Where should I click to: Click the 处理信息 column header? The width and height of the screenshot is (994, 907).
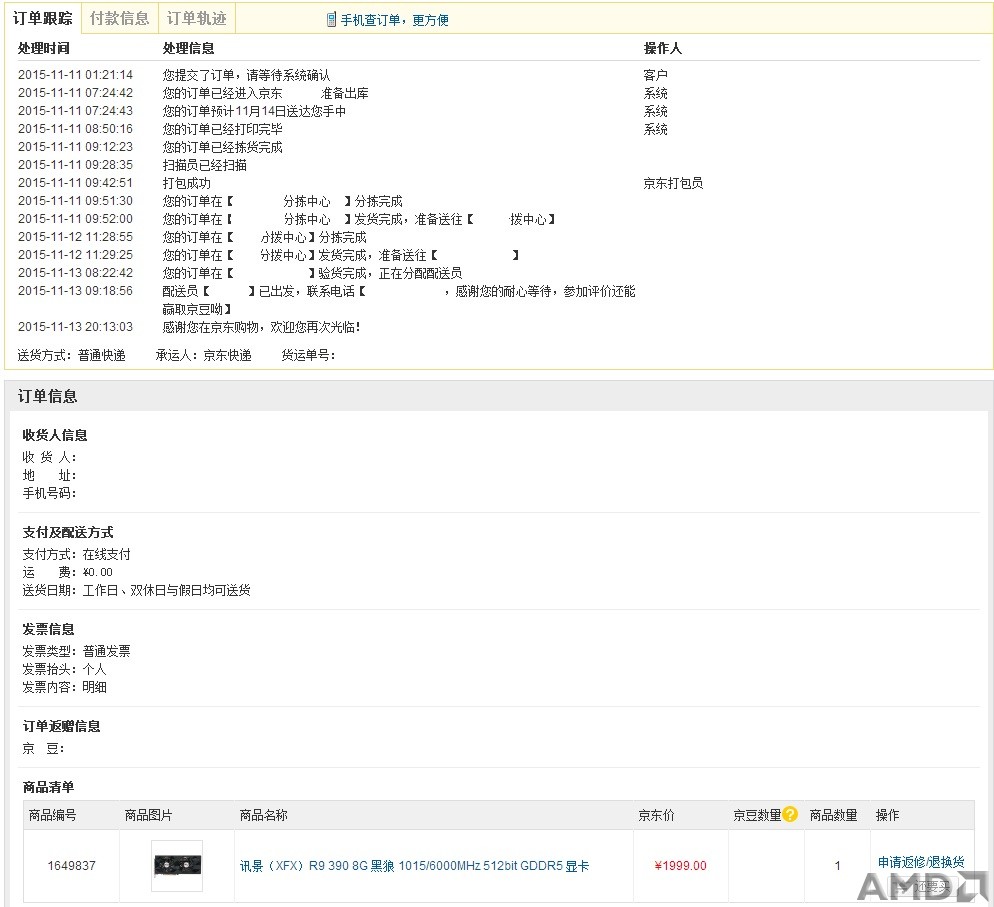click(x=188, y=49)
